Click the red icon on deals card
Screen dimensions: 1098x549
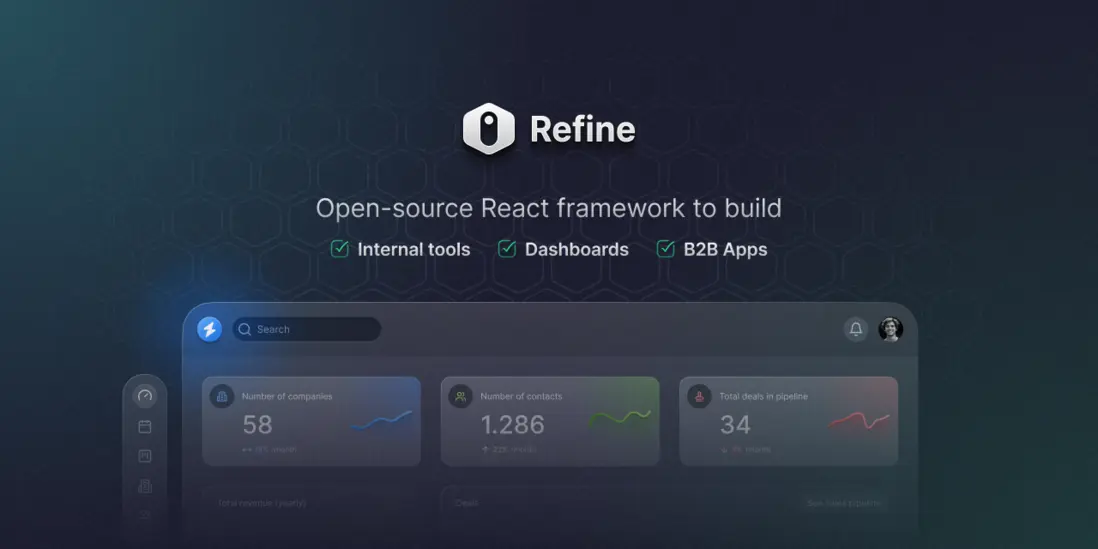pyautogui.click(x=699, y=396)
